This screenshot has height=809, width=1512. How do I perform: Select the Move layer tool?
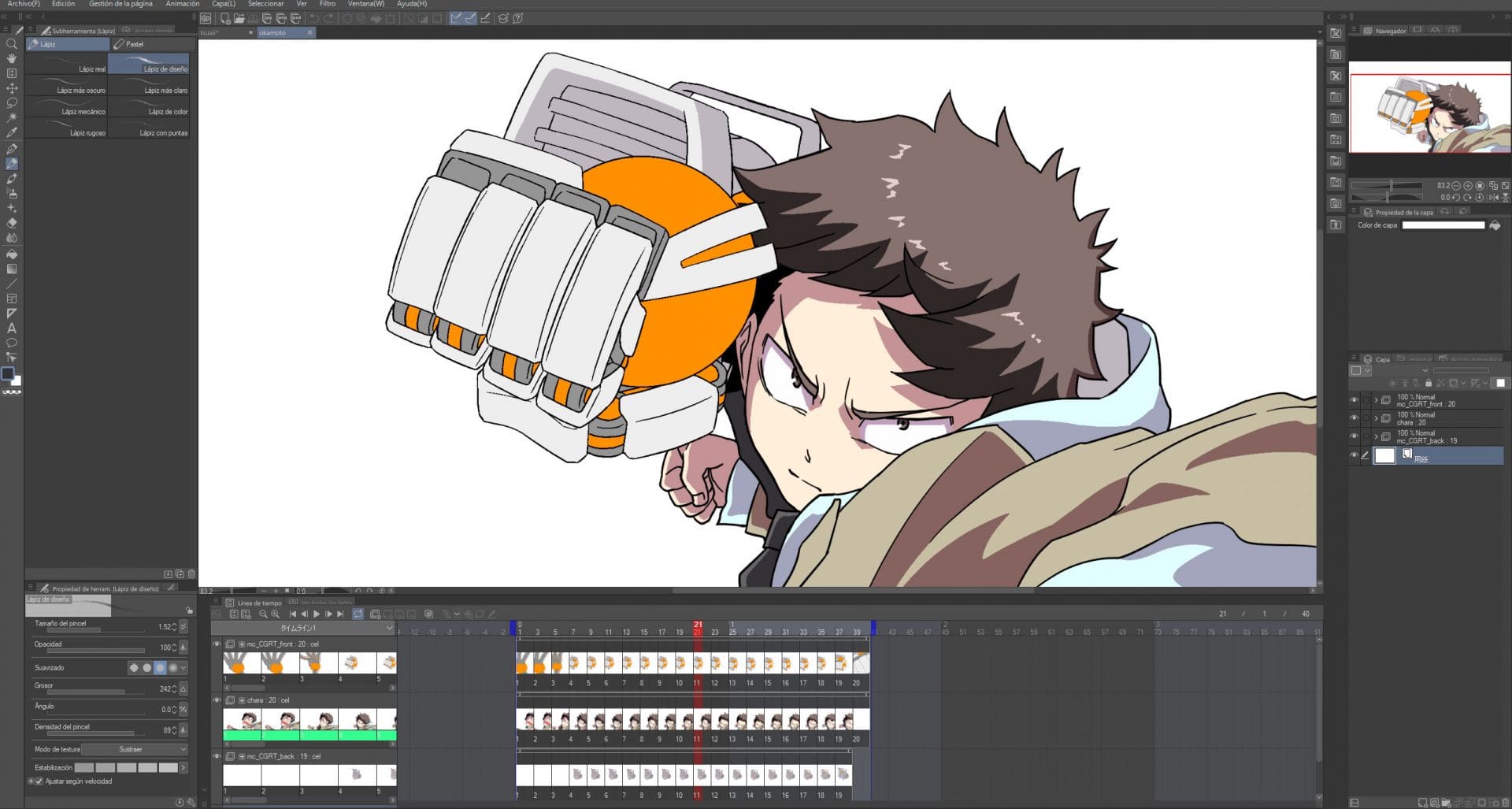click(x=12, y=88)
